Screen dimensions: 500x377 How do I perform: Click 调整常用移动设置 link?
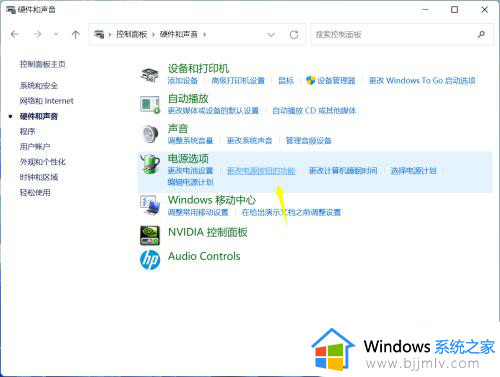point(198,212)
